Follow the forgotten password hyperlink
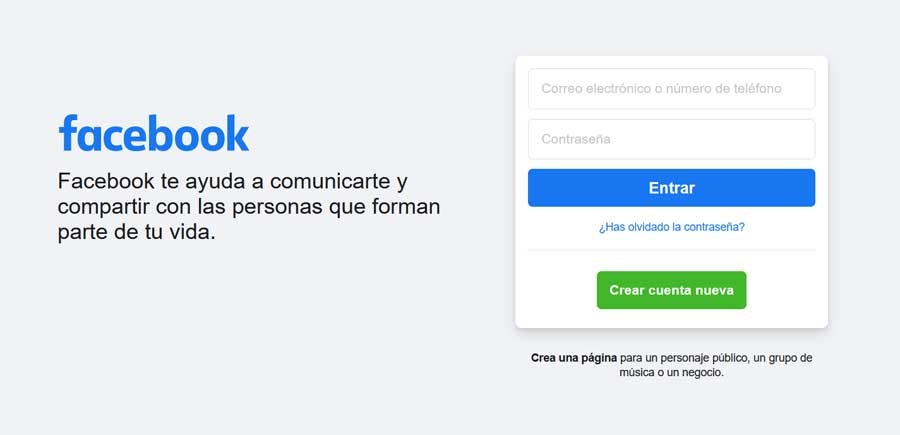Screen dimensions: 900x435 (x=672, y=227)
